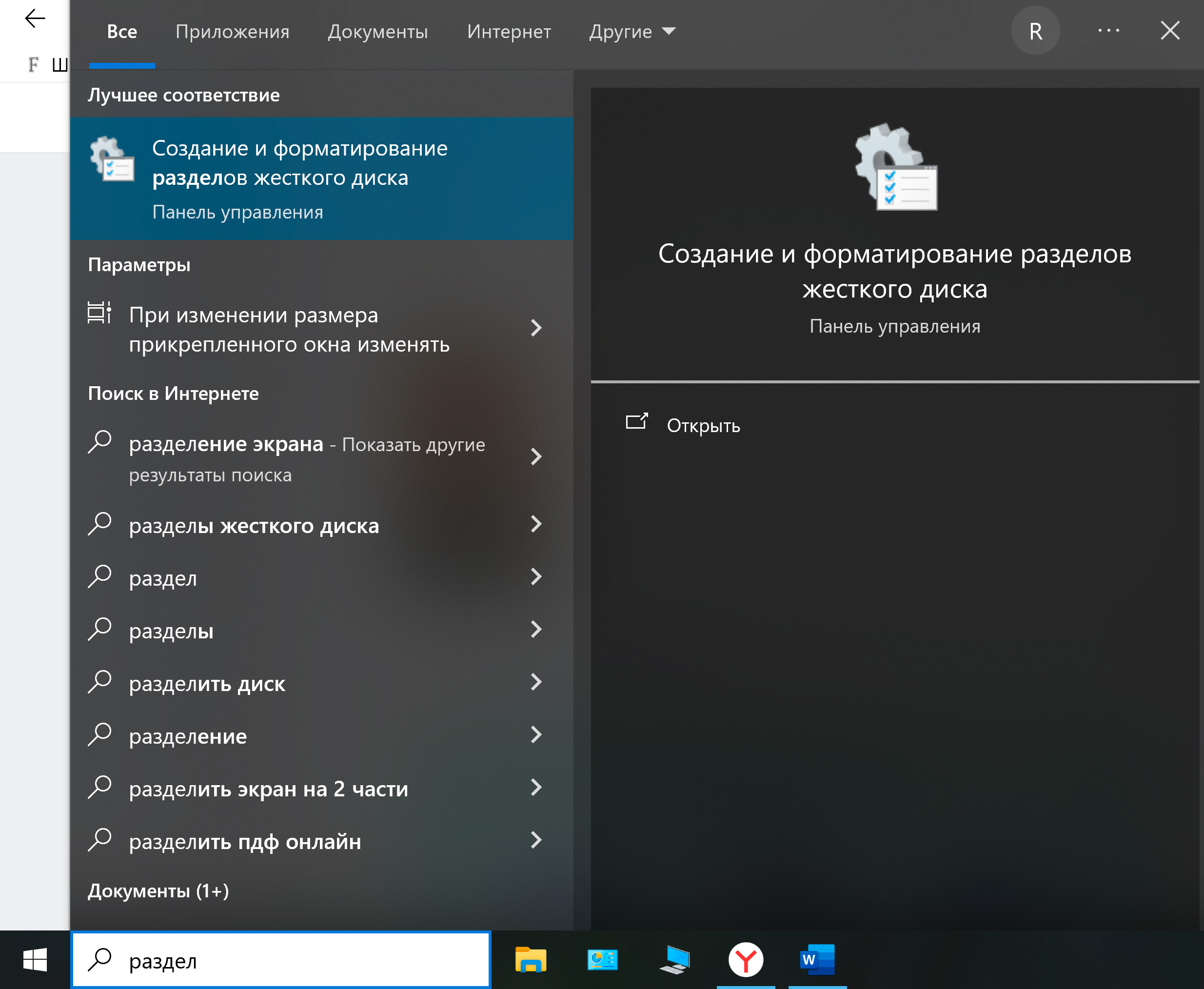Viewport: 1204px width, 989px height.
Task: Click search icon beside suggestion разделение
Action: click(x=99, y=735)
